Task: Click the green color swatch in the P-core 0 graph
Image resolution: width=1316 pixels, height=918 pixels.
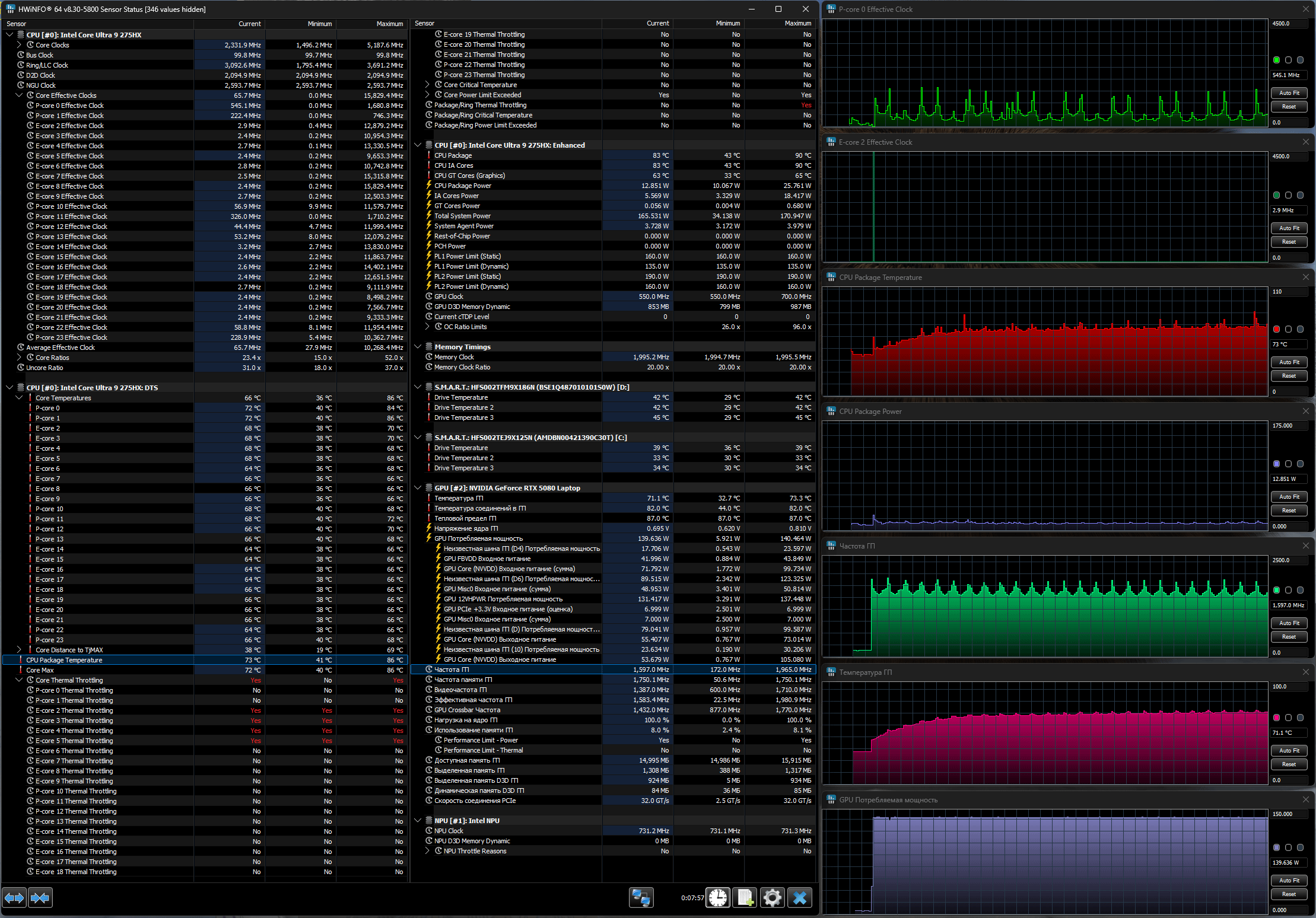Action: pyautogui.click(x=1276, y=60)
